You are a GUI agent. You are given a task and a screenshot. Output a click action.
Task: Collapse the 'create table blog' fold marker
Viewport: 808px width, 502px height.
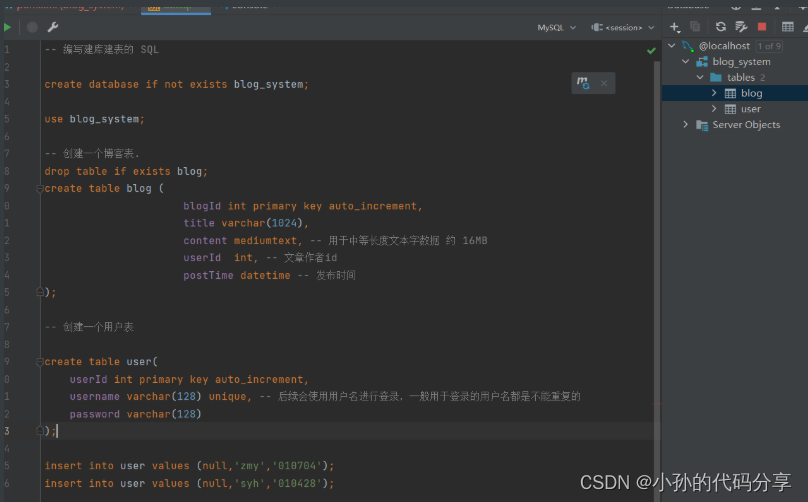[x=40, y=189]
